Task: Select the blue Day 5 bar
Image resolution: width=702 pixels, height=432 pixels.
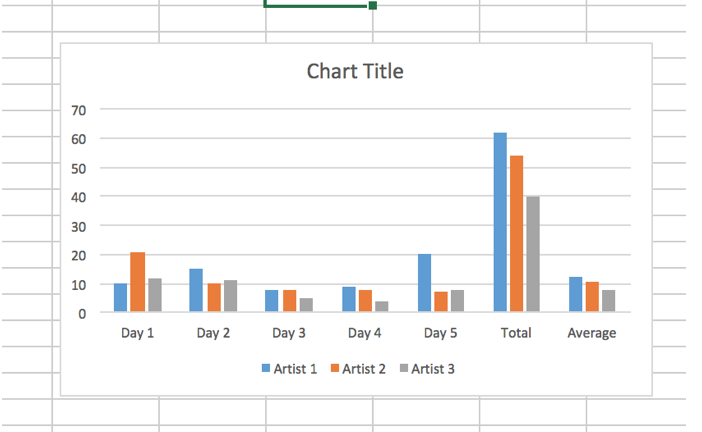Action: 425,283
